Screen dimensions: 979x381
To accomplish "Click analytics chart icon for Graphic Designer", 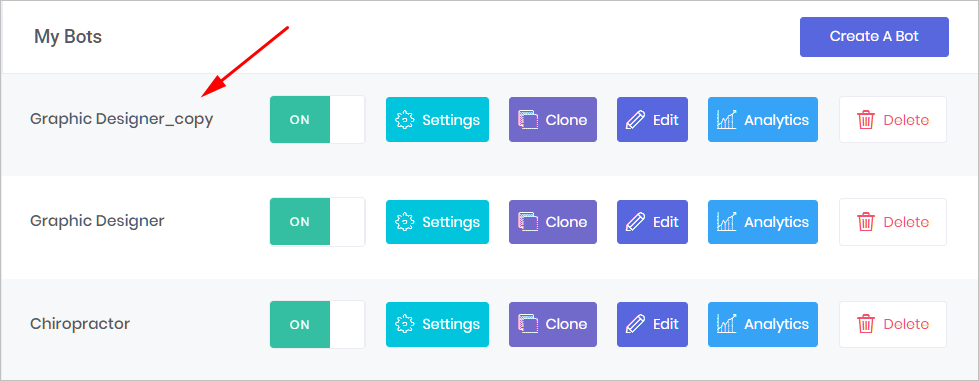I will [x=726, y=222].
